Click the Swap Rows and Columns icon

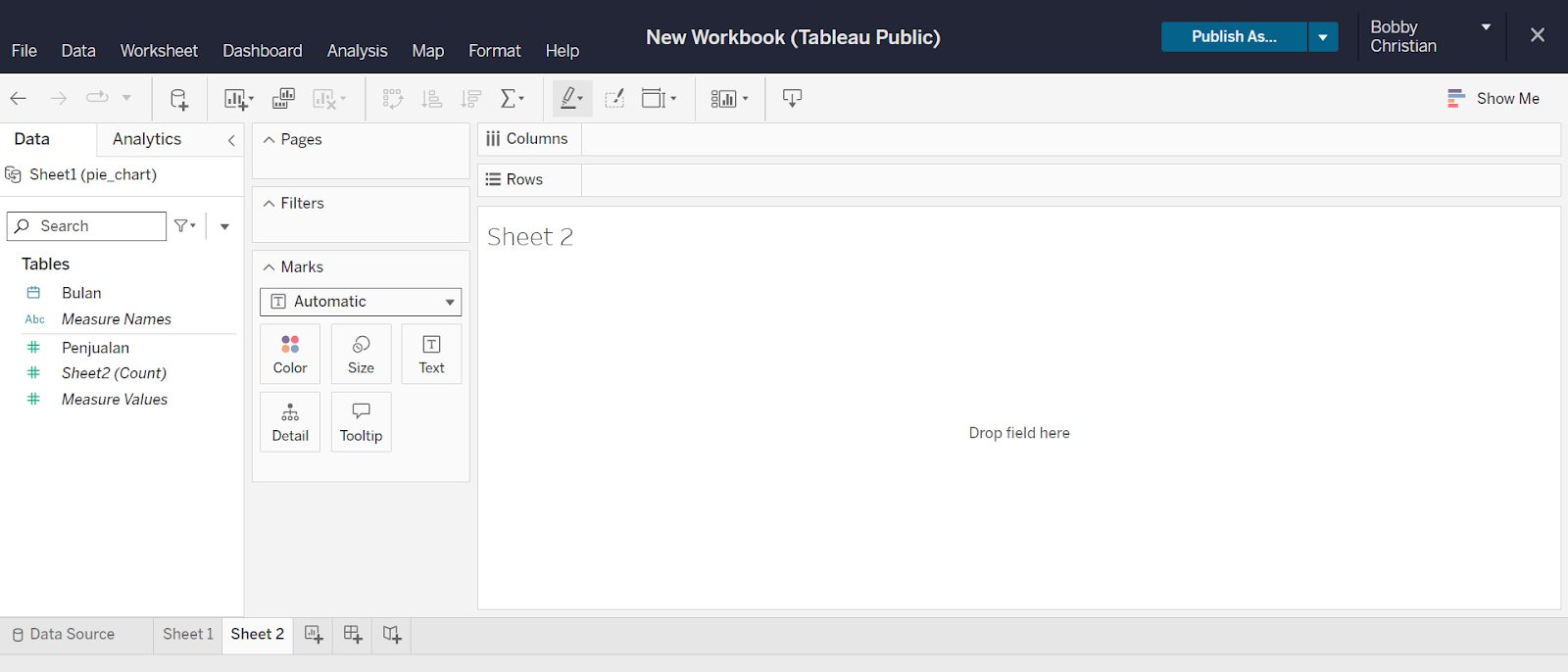[x=393, y=98]
